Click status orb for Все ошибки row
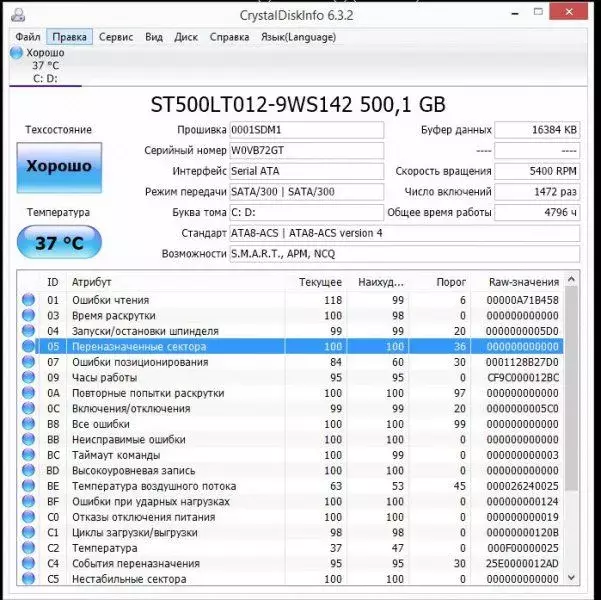Screen dimensions: 601x600 pos(28,424)
